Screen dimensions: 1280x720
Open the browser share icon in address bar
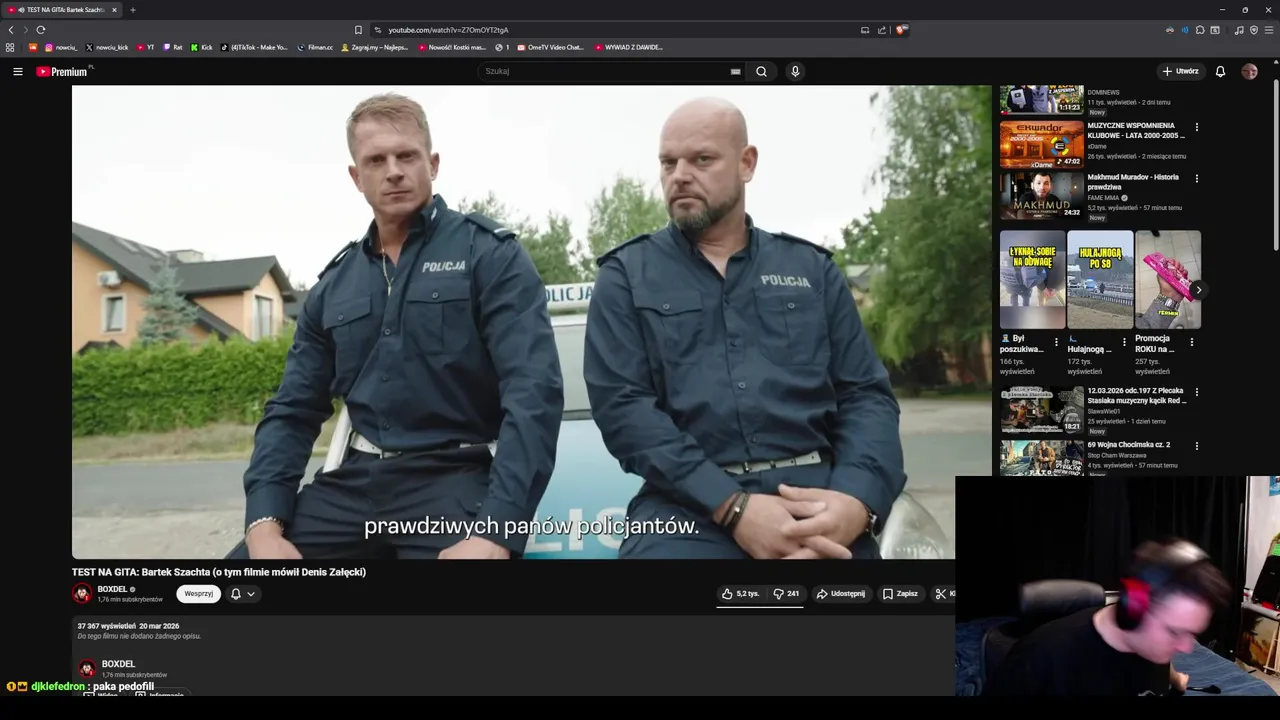point(882,30)
